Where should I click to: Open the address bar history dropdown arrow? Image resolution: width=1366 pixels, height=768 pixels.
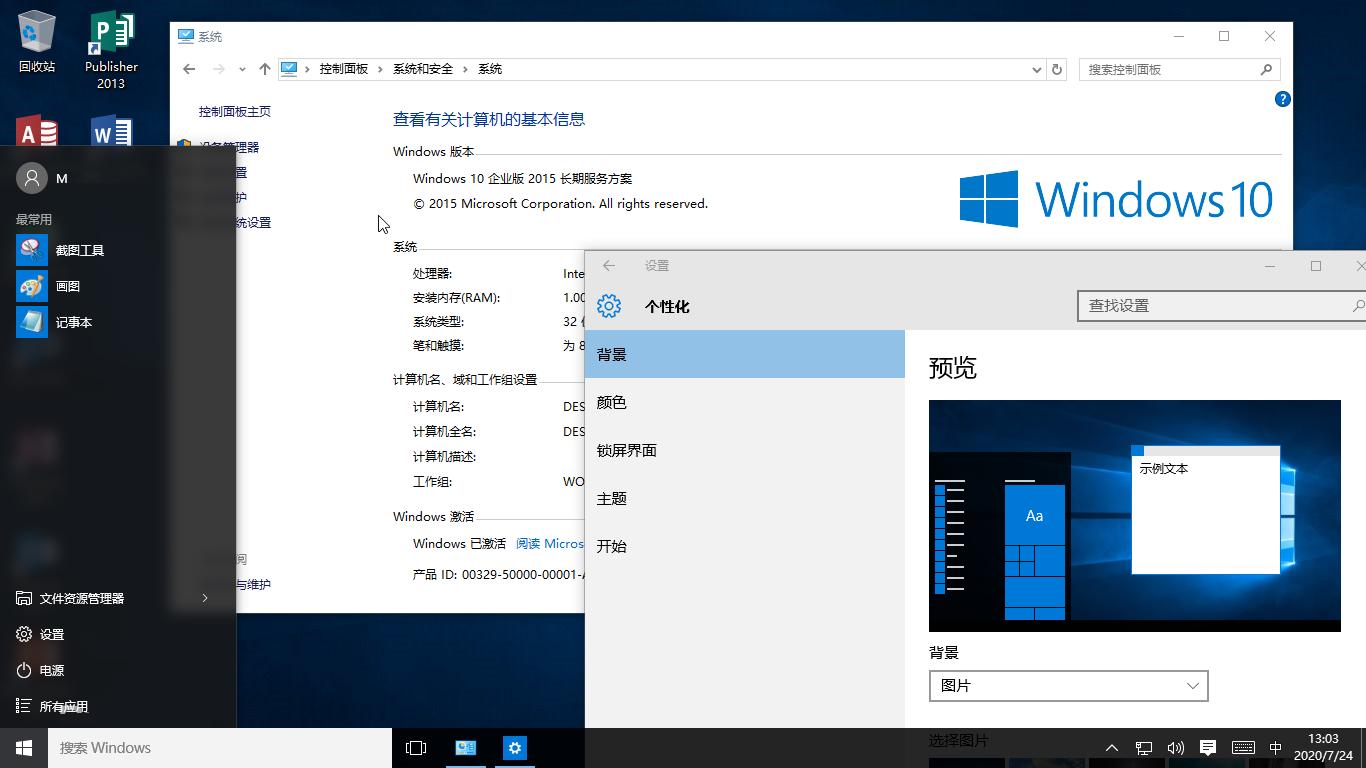click(1037, 69)
